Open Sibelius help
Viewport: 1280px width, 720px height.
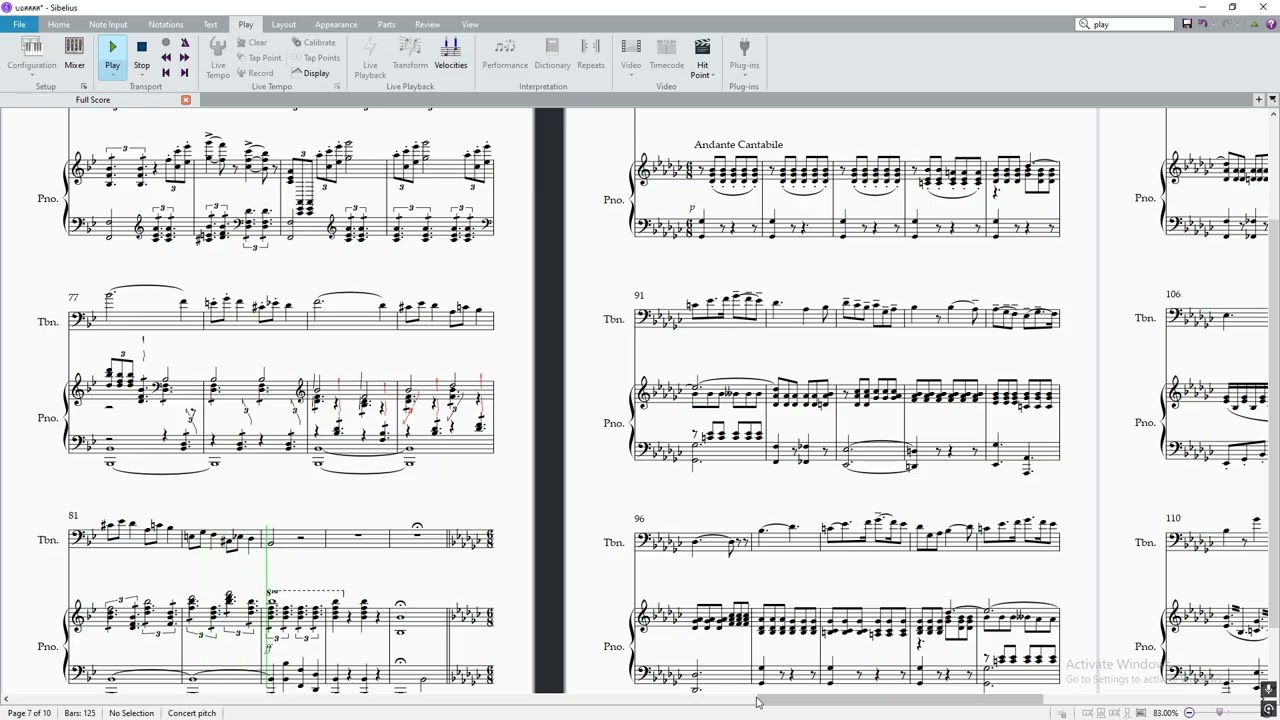click(x=1269, y=24)
